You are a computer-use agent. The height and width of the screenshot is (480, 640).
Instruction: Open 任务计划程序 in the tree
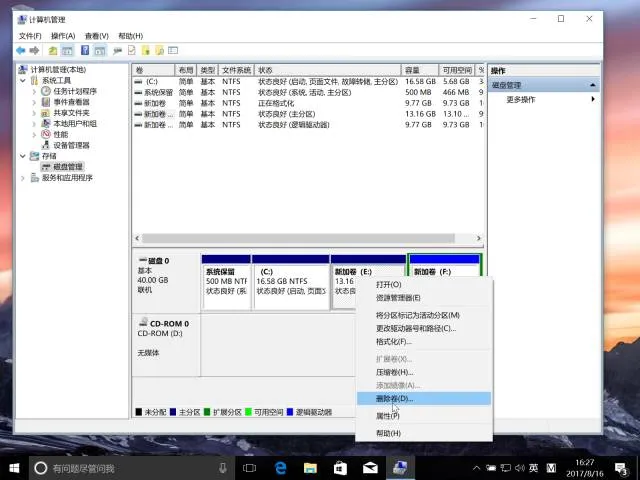(75, 91)
